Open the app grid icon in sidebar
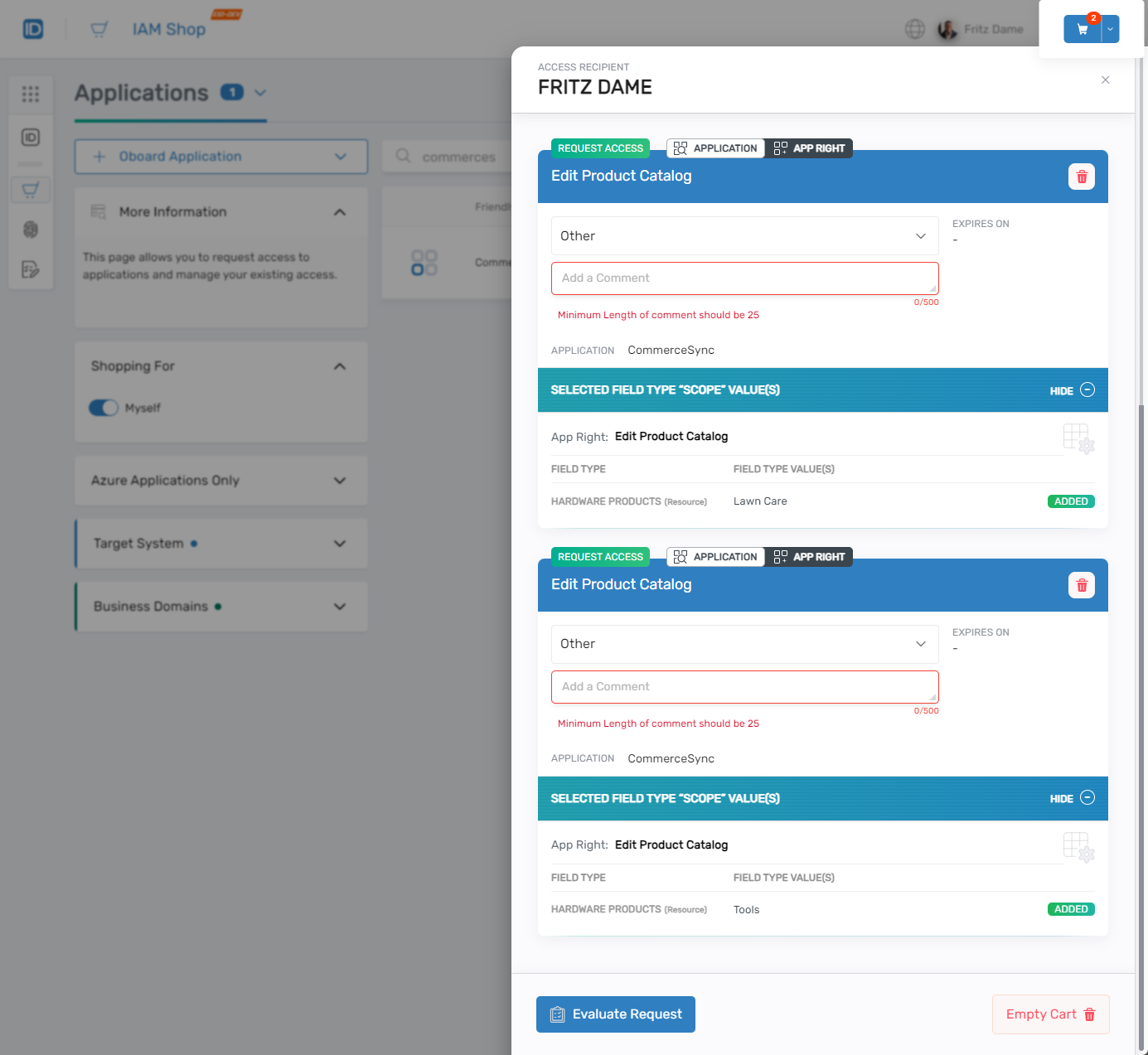The width and height of the screenshot is (1148, 1055). tap(31, 94)
